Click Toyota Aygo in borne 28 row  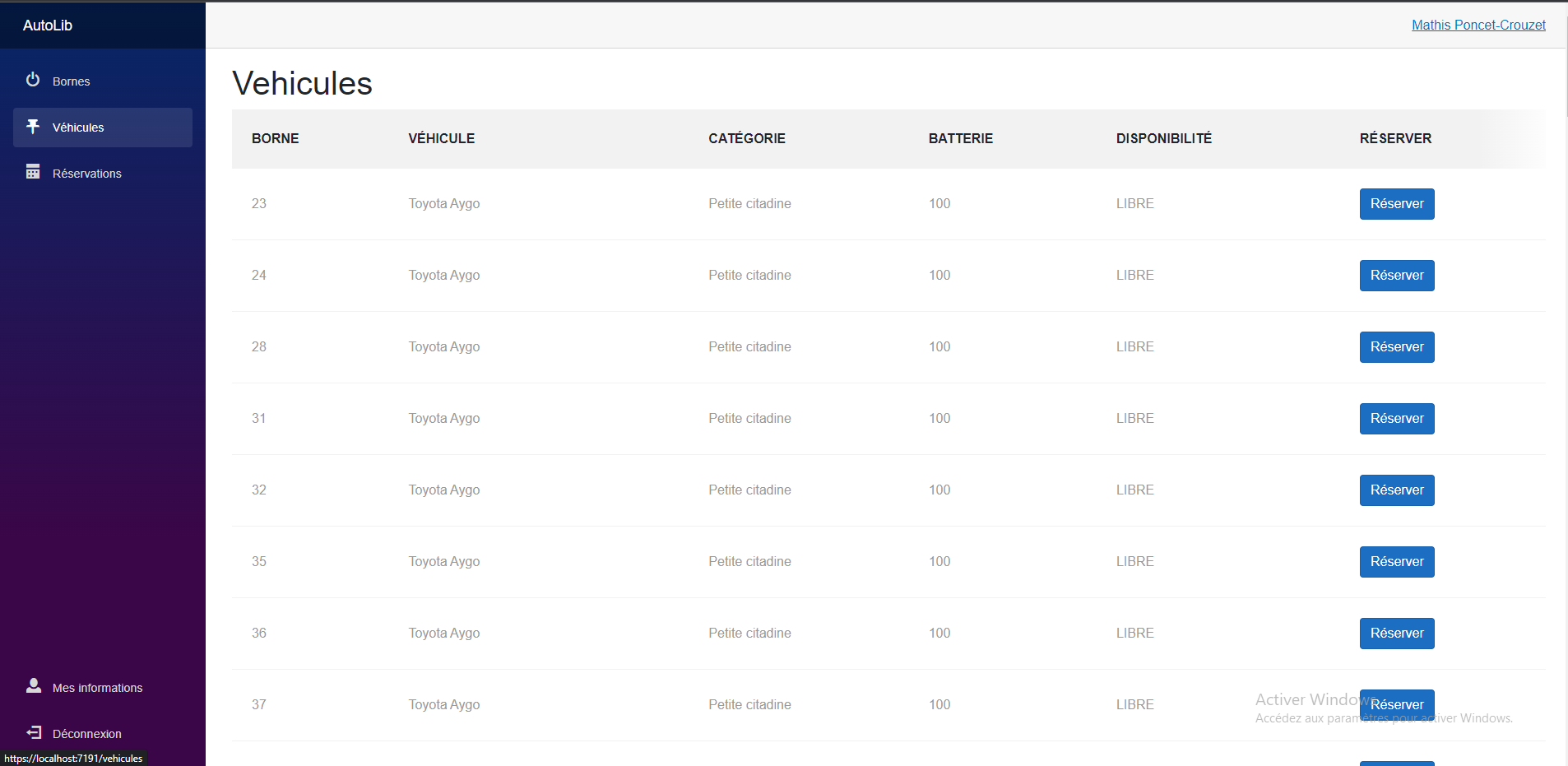click(444, 346)
